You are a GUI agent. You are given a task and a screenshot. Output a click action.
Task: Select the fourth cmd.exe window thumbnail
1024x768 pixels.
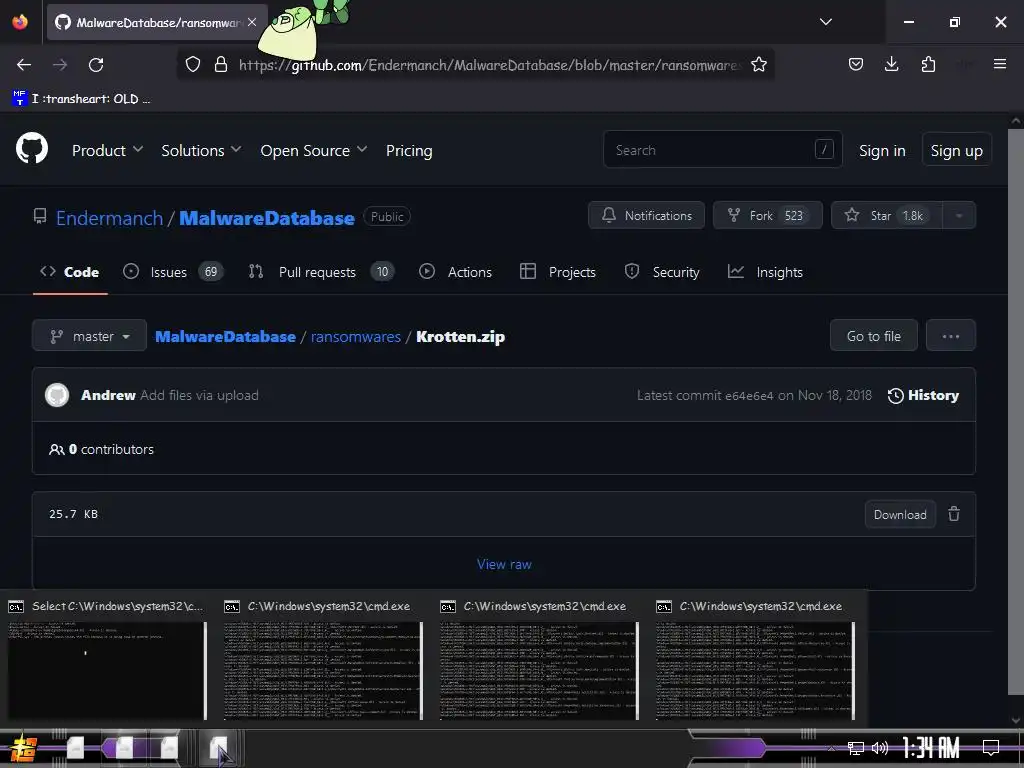(756, 661)
